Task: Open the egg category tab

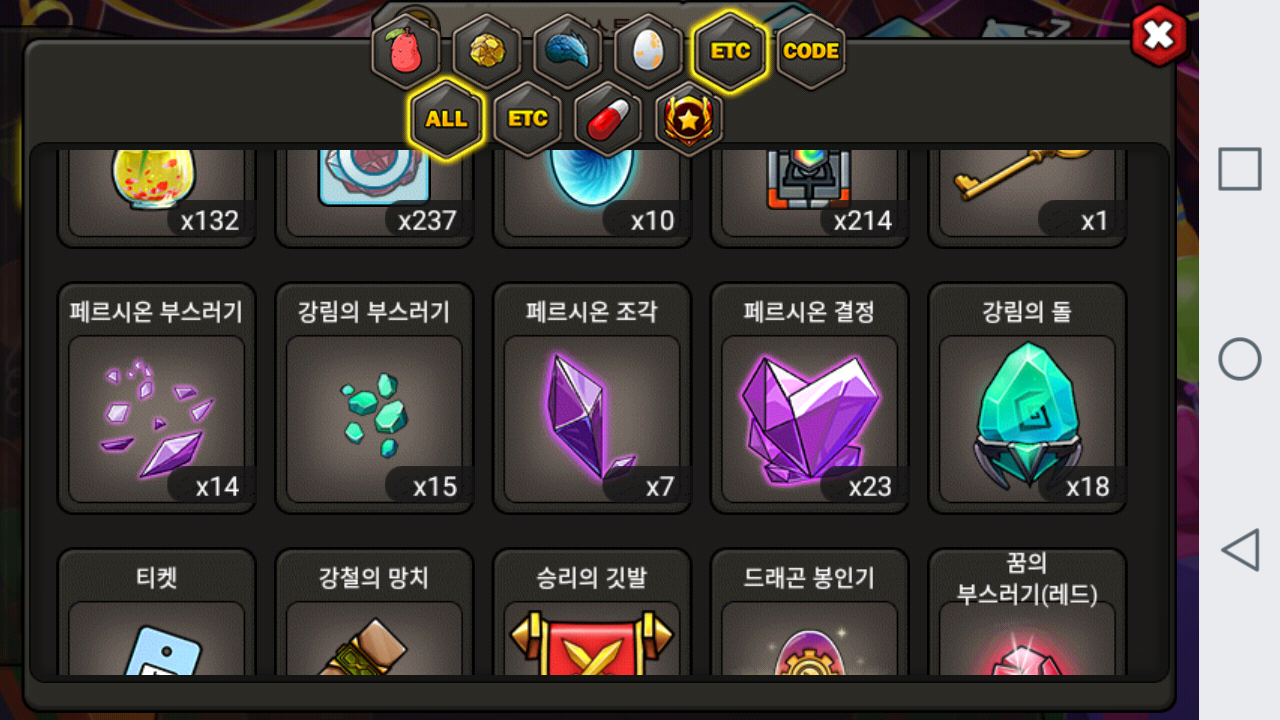Action: (x=648, y=52)
